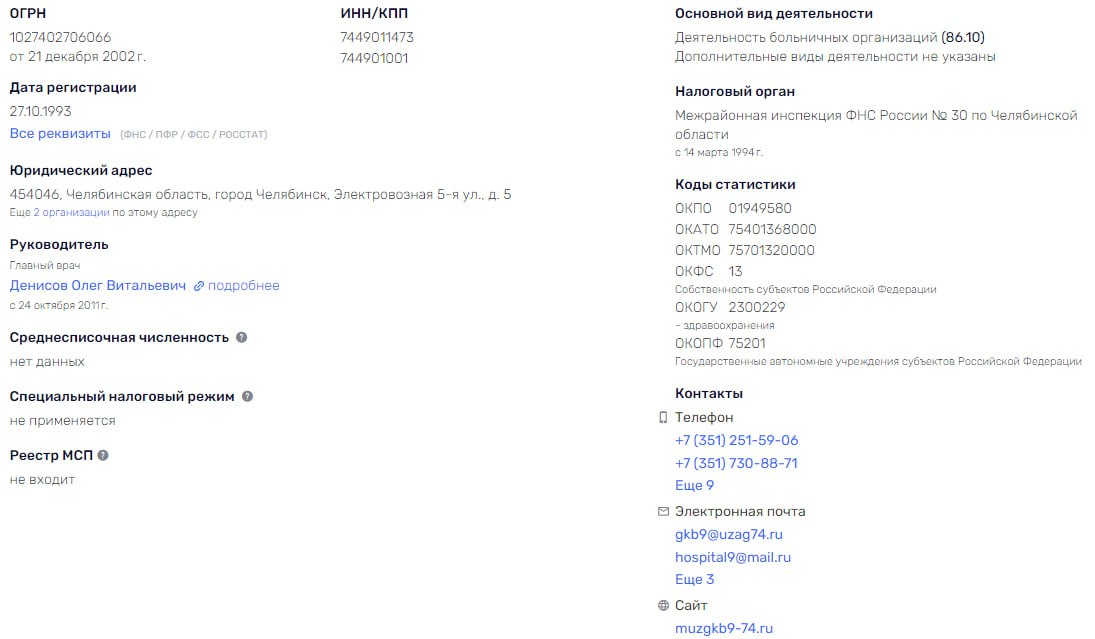Expand Еще 3 email addresses
This screenshot has height=639, width=1095.
pyautogui.click(x=695, y=580)
